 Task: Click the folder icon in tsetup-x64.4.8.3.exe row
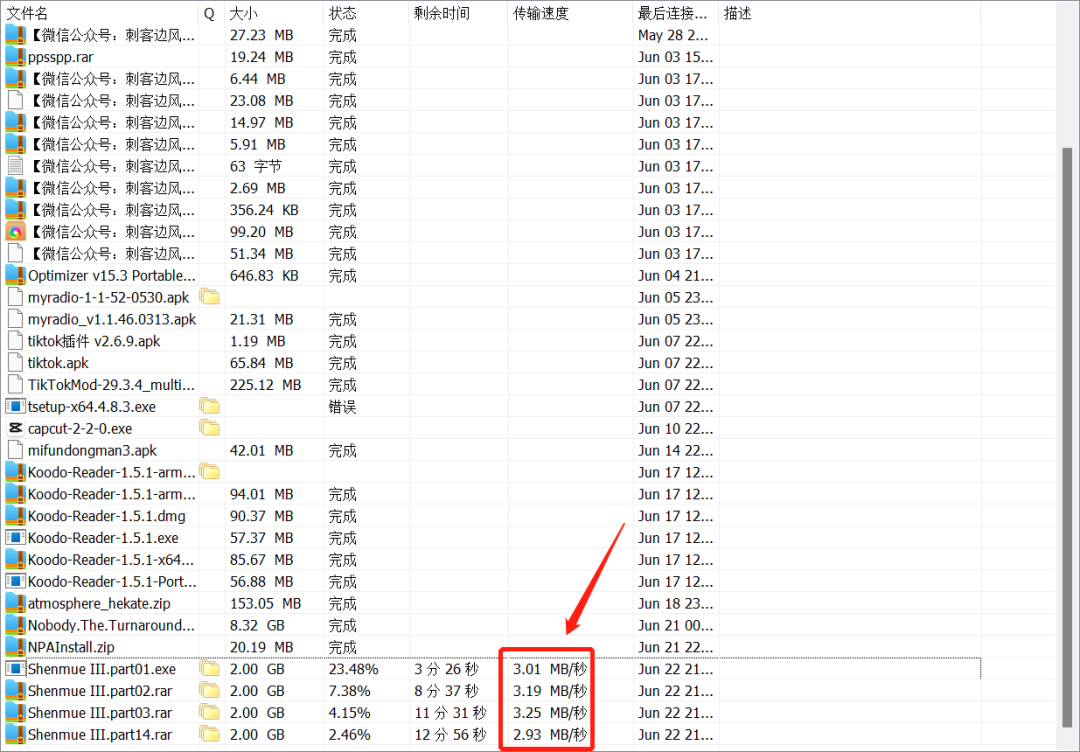pyautogui.click(x=209, y=406)
